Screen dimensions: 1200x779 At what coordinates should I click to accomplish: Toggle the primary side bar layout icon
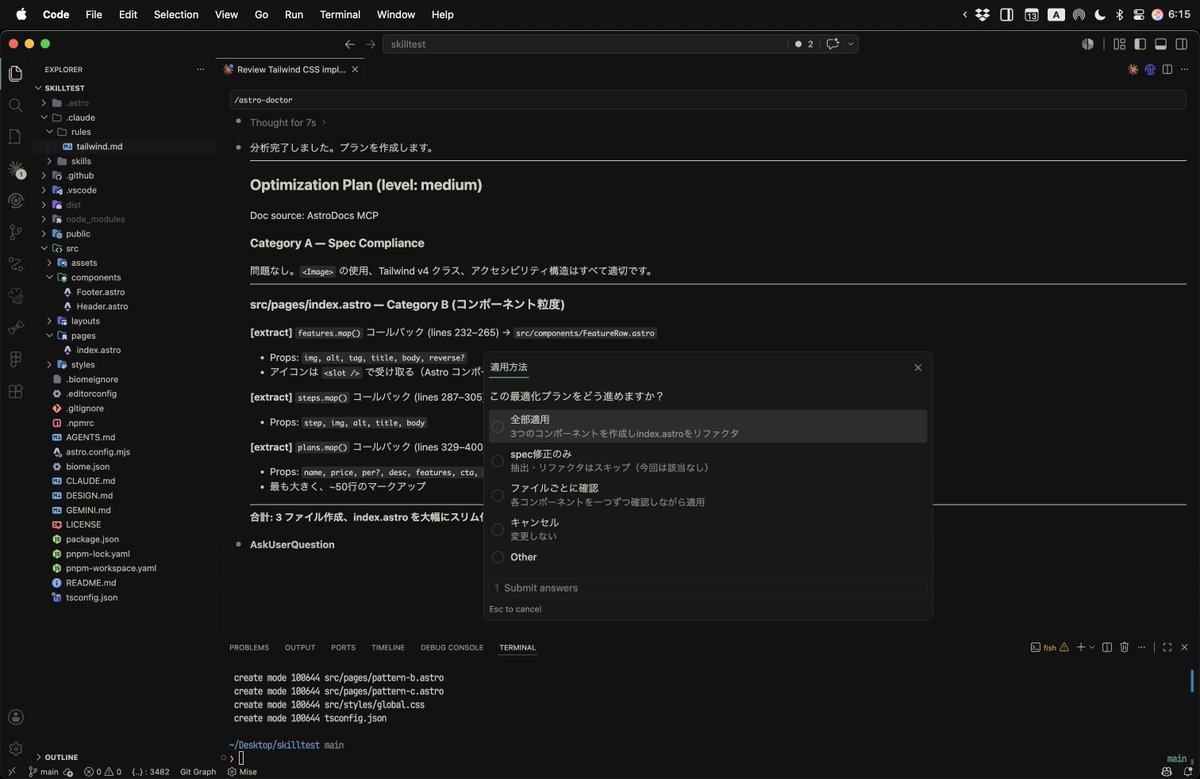coord(1140,44)
